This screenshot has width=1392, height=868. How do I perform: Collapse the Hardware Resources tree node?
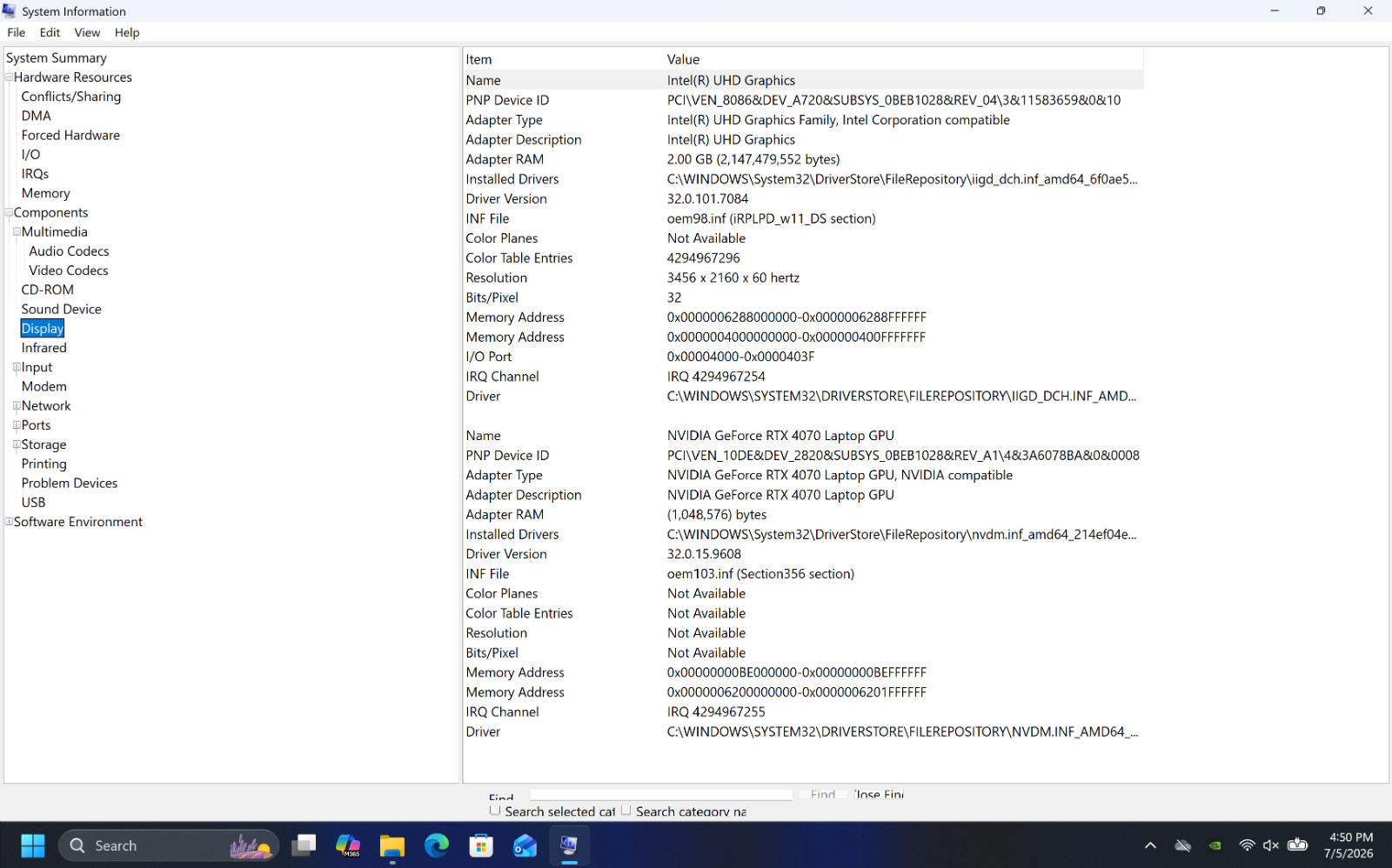coord(9,77)
